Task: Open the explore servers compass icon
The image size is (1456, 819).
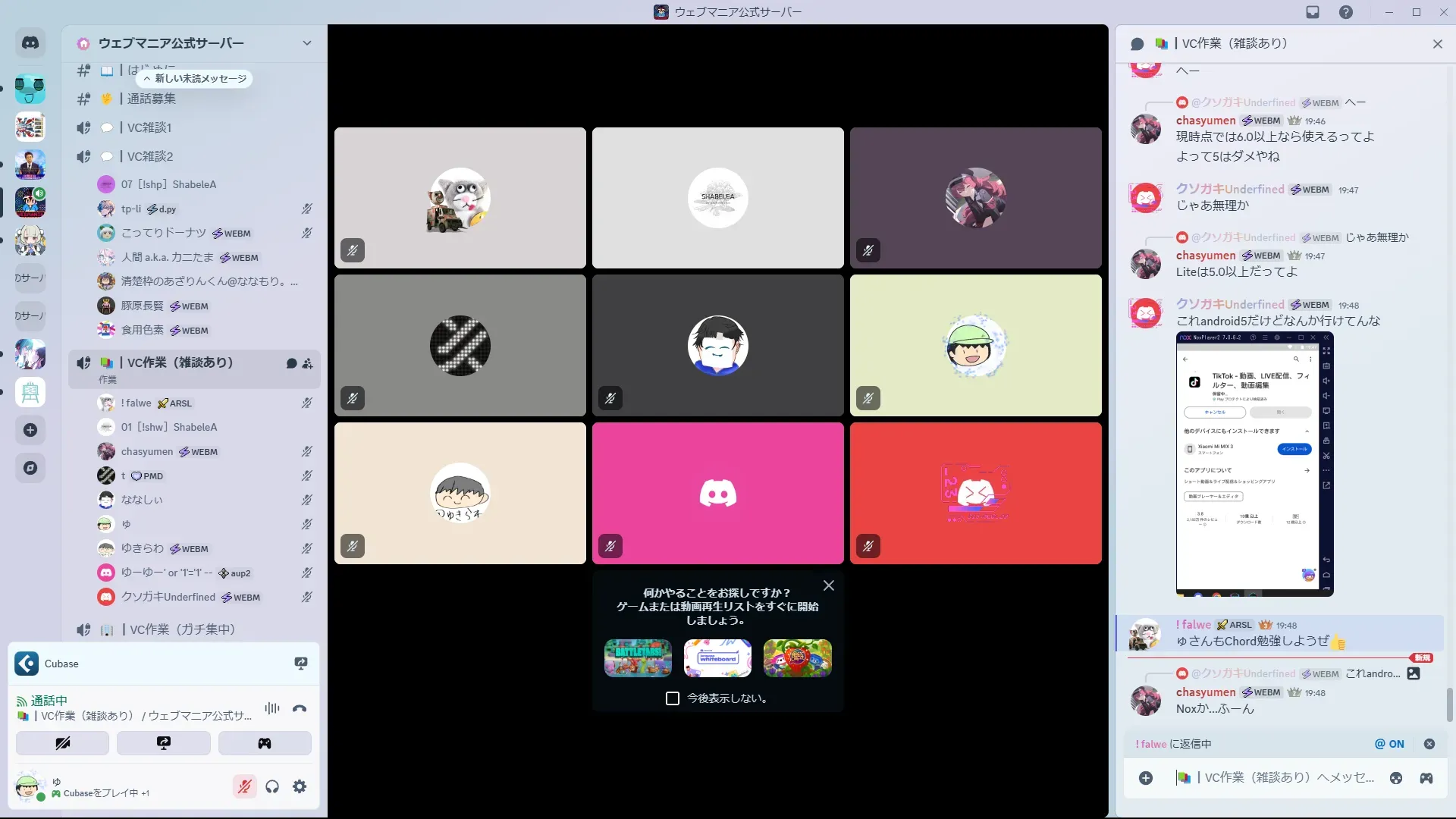Action: coord(30,468)
